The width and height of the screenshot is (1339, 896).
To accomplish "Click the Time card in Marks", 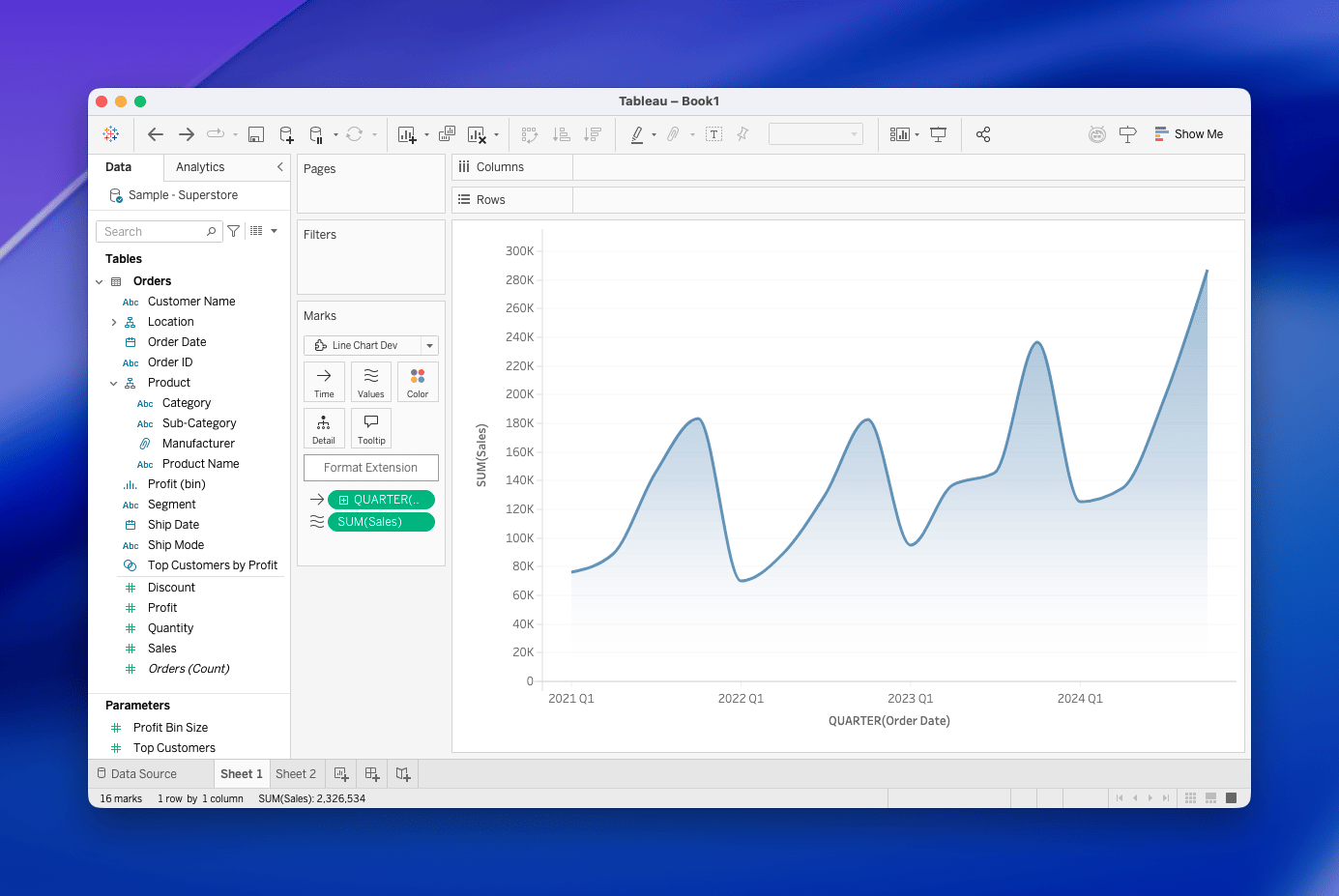I will point(324,382).
